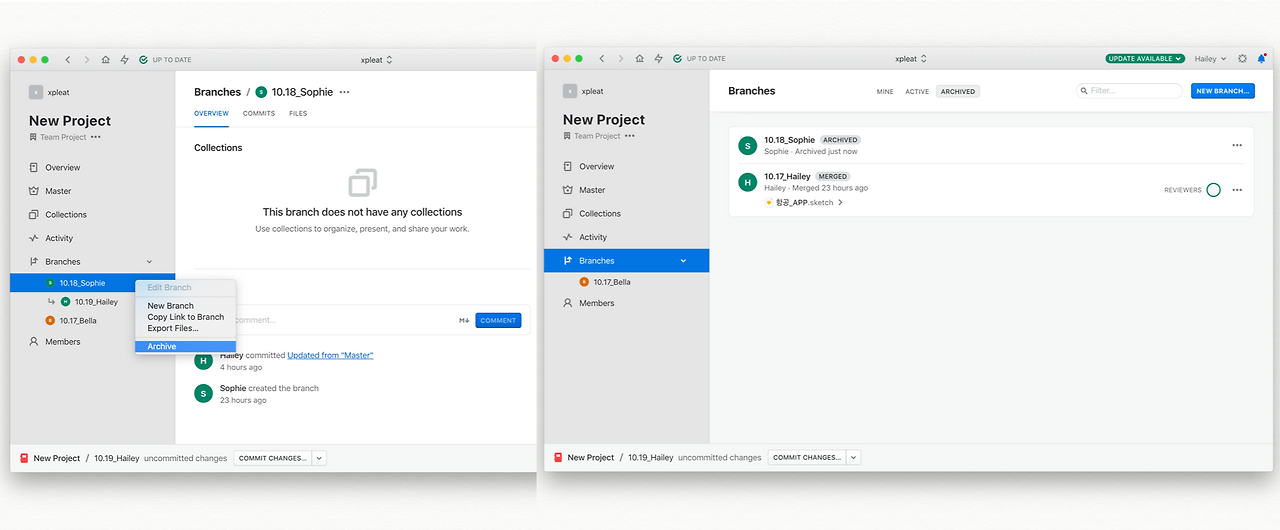Open the ellipsis menu beside the 10.18_Sophie heading
The width and height of the screenshot is (1280, 530).
click(345, 92)
